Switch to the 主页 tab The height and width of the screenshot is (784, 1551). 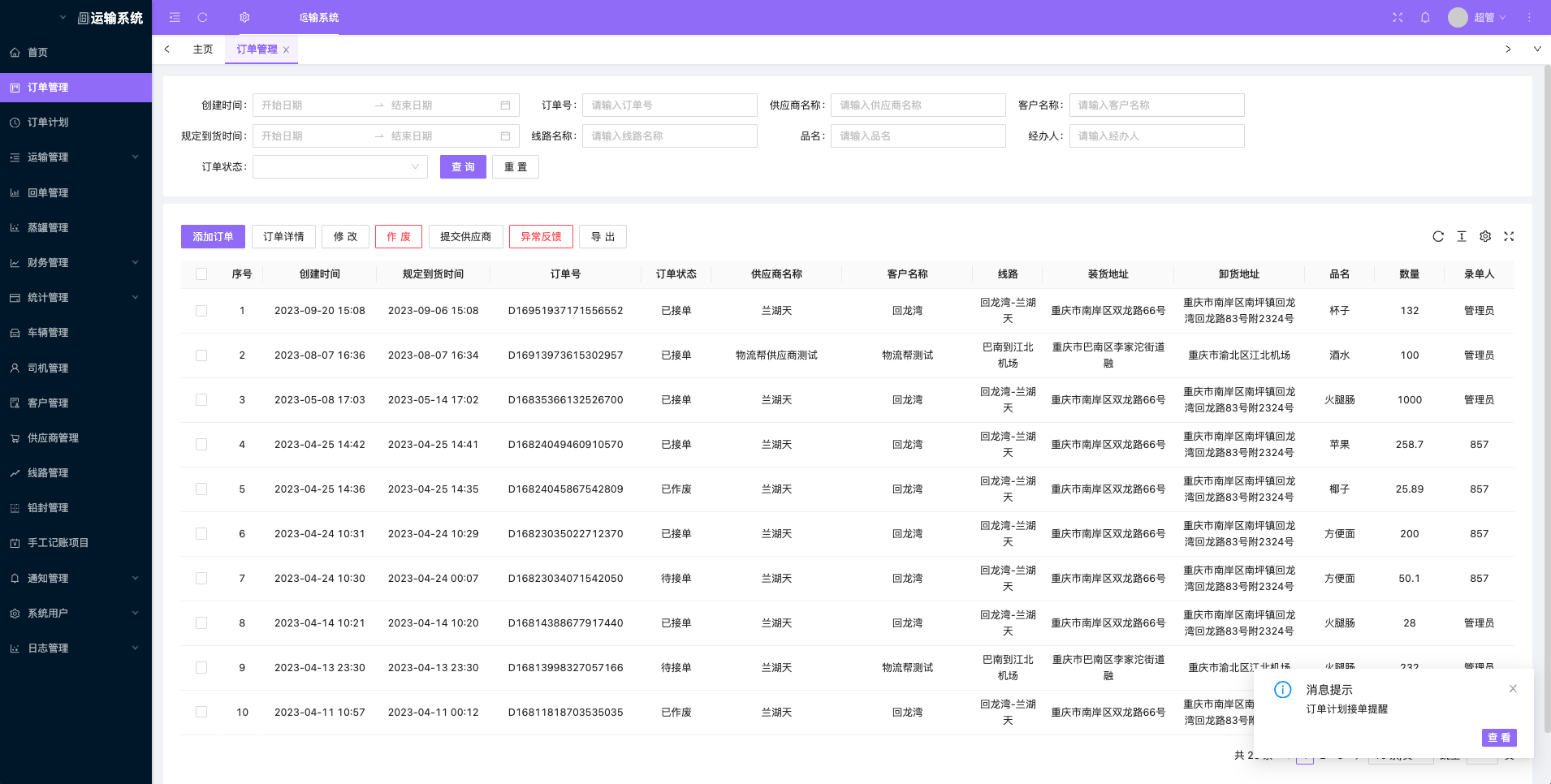coord(203,50)
